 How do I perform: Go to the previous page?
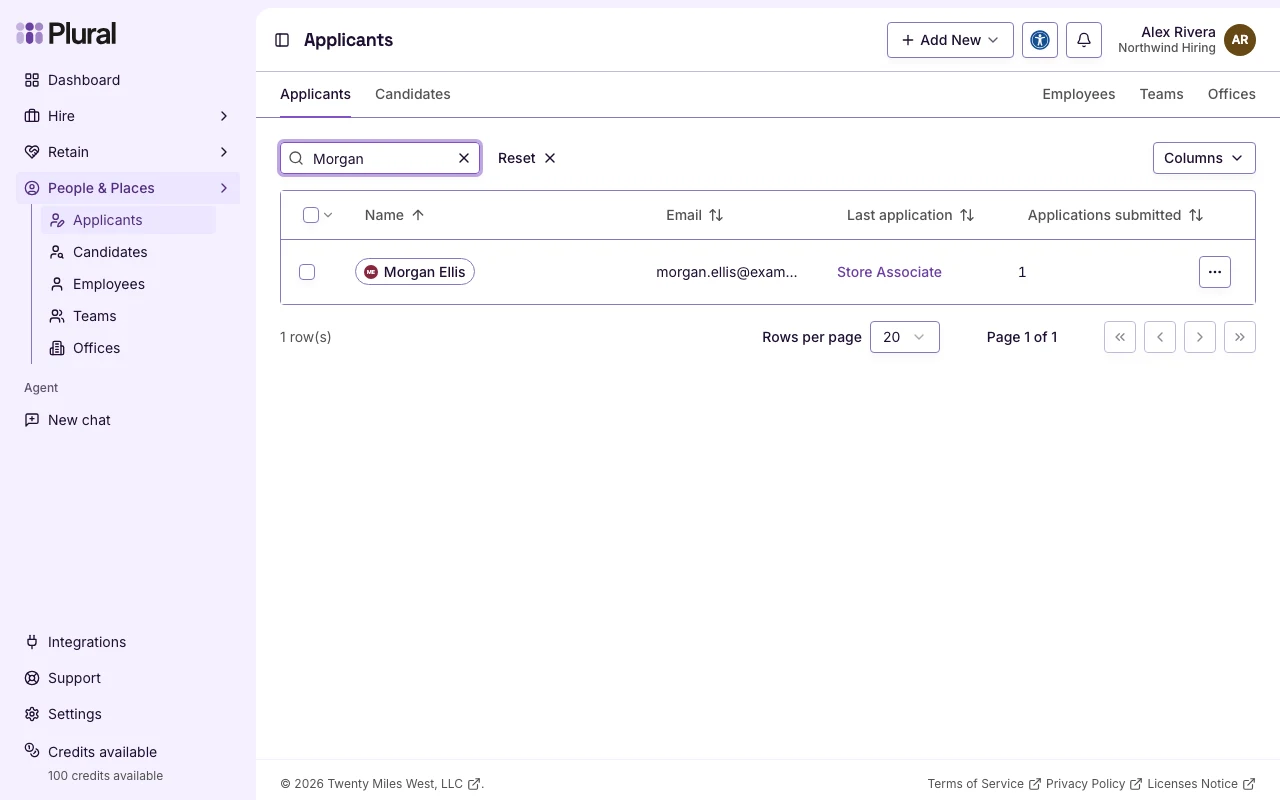(x=1160, y=337)
